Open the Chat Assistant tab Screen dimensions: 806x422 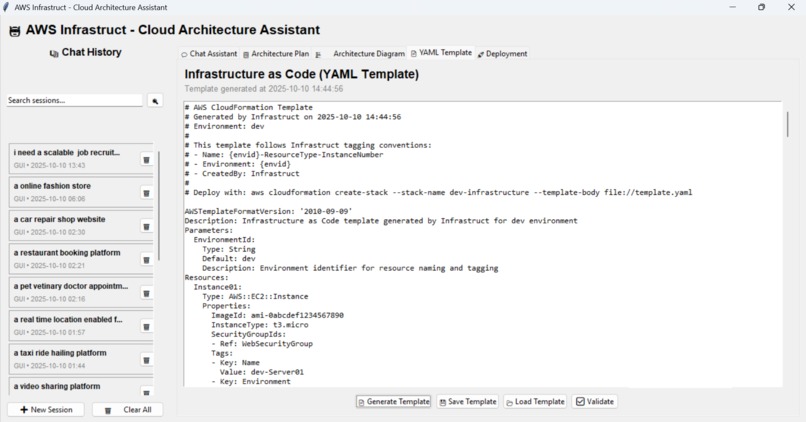click(x=209, y=53)
